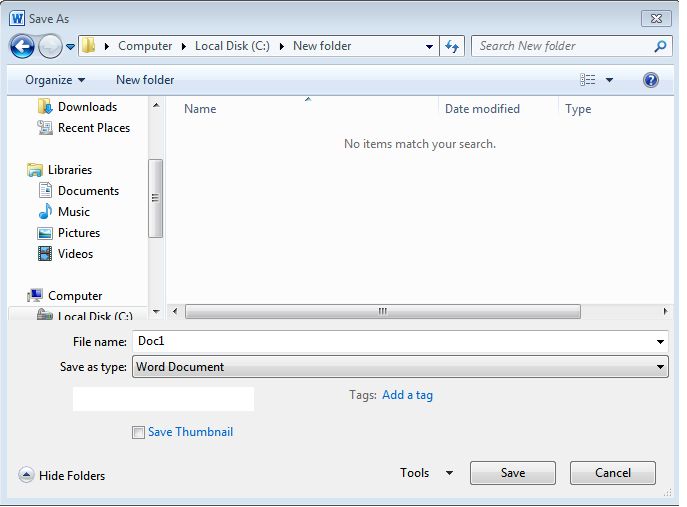The height and width of the screenshot is (507, 687).
Task: Click the Hide Folders button
Action: pos(62,475)
